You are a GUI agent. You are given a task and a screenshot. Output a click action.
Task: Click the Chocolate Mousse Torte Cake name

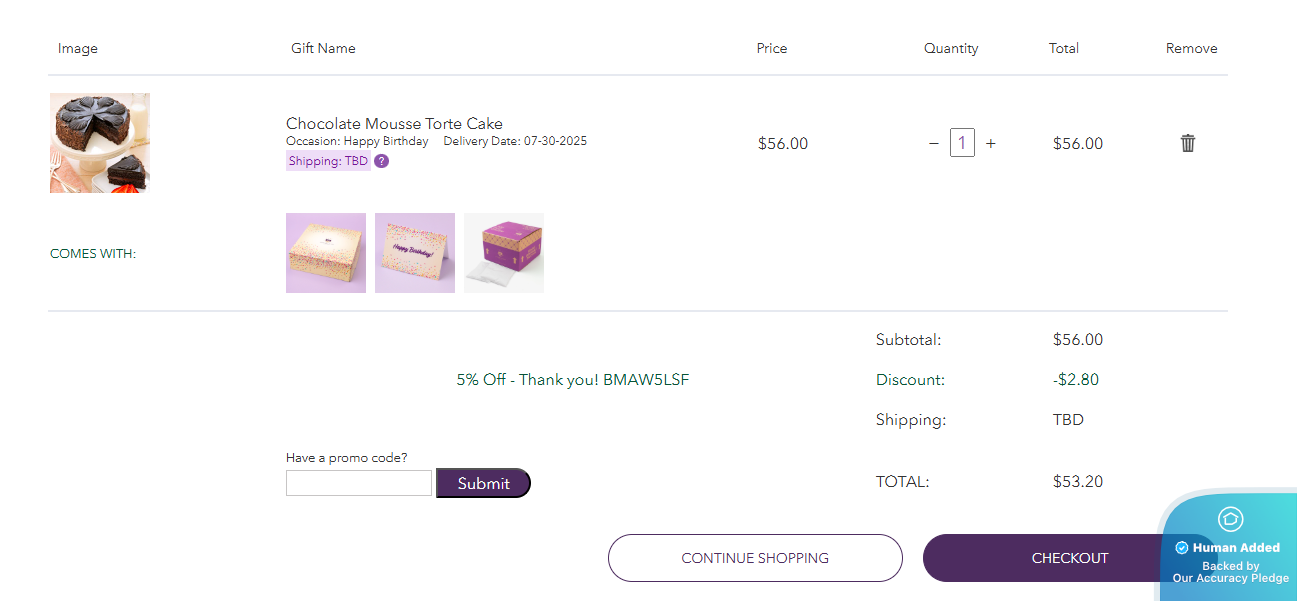coord(394,124)
